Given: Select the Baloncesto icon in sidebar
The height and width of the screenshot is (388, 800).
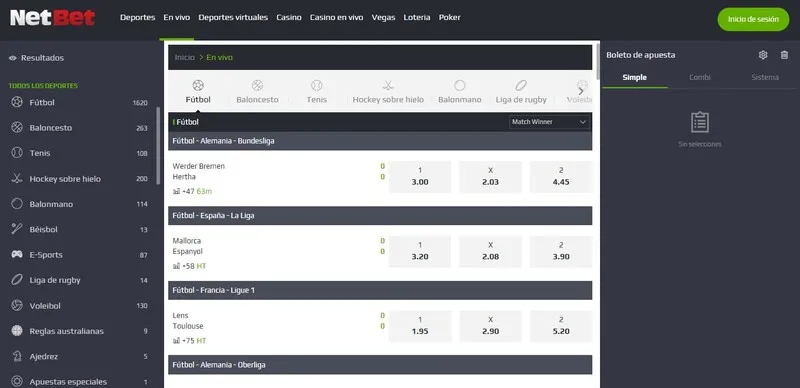Looking at the screenshot, I should (x=17, y=128).
